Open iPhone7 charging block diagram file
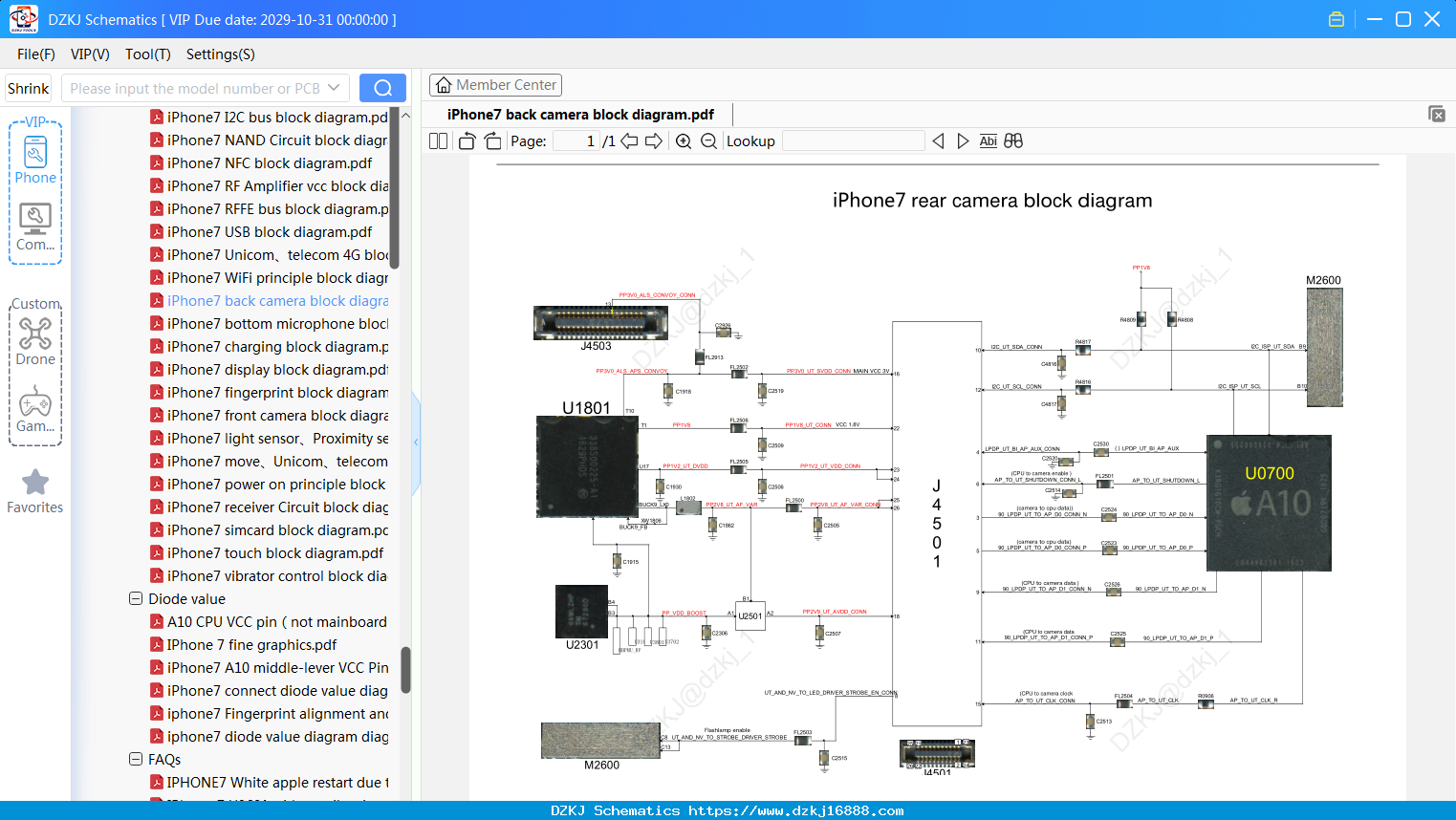 [x=277, y=347]
